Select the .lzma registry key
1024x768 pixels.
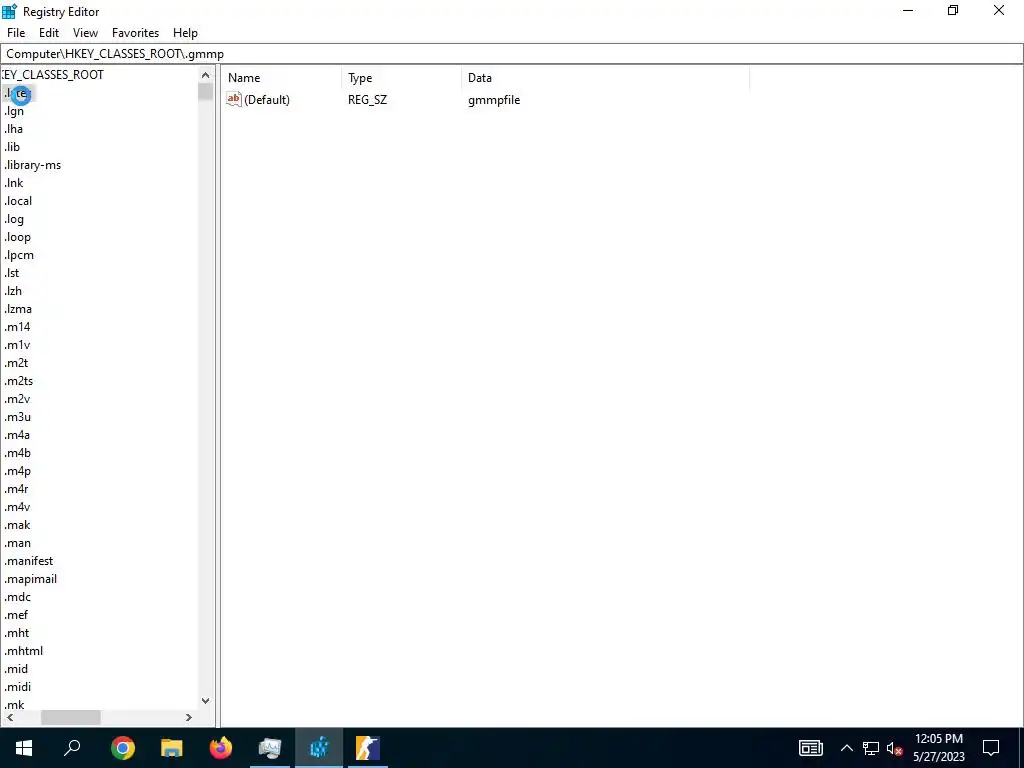click(18, 309)
